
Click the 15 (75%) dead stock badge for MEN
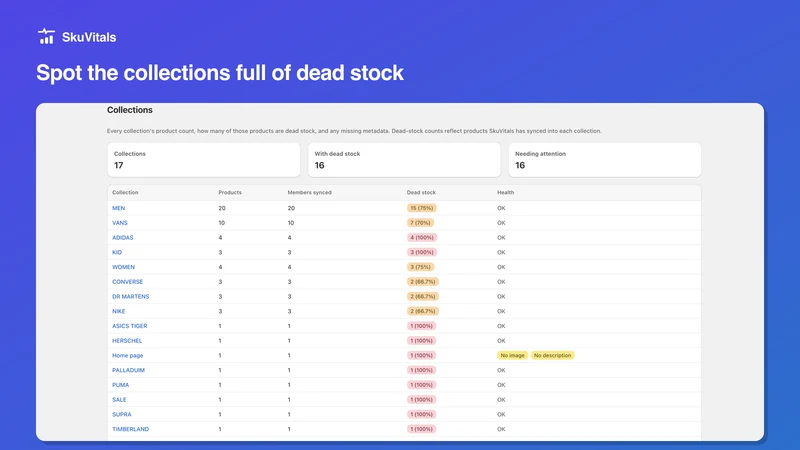[x=422, y=208]
